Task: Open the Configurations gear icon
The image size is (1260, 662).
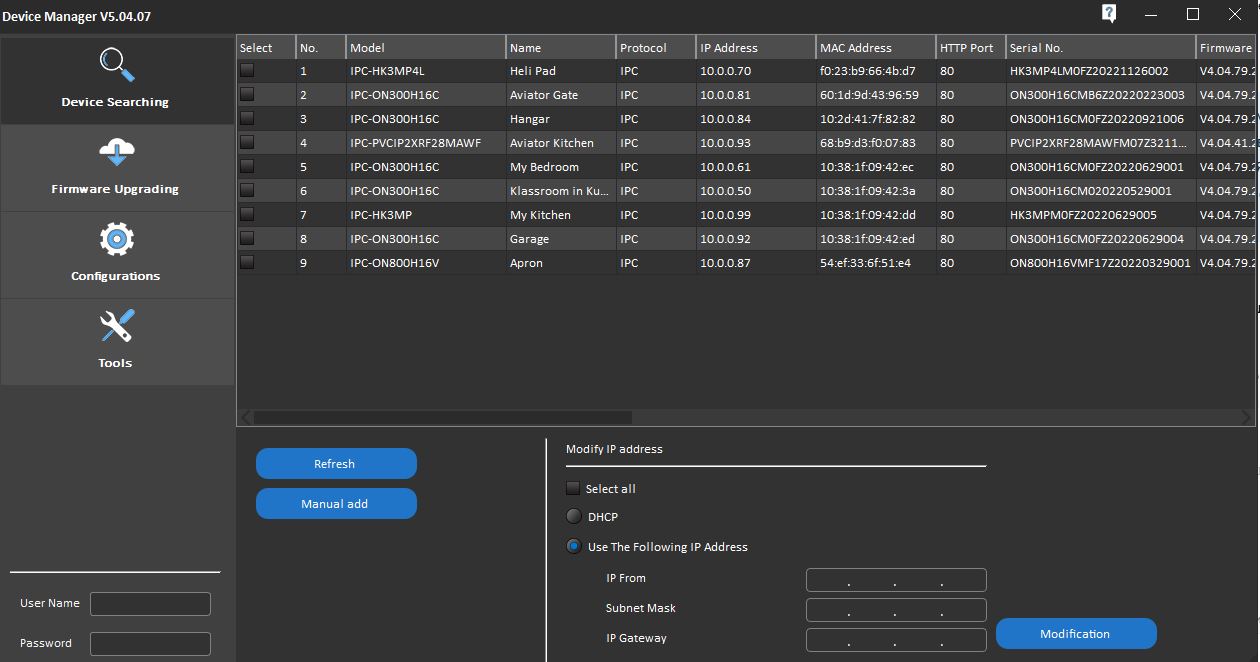Action: 117,240
